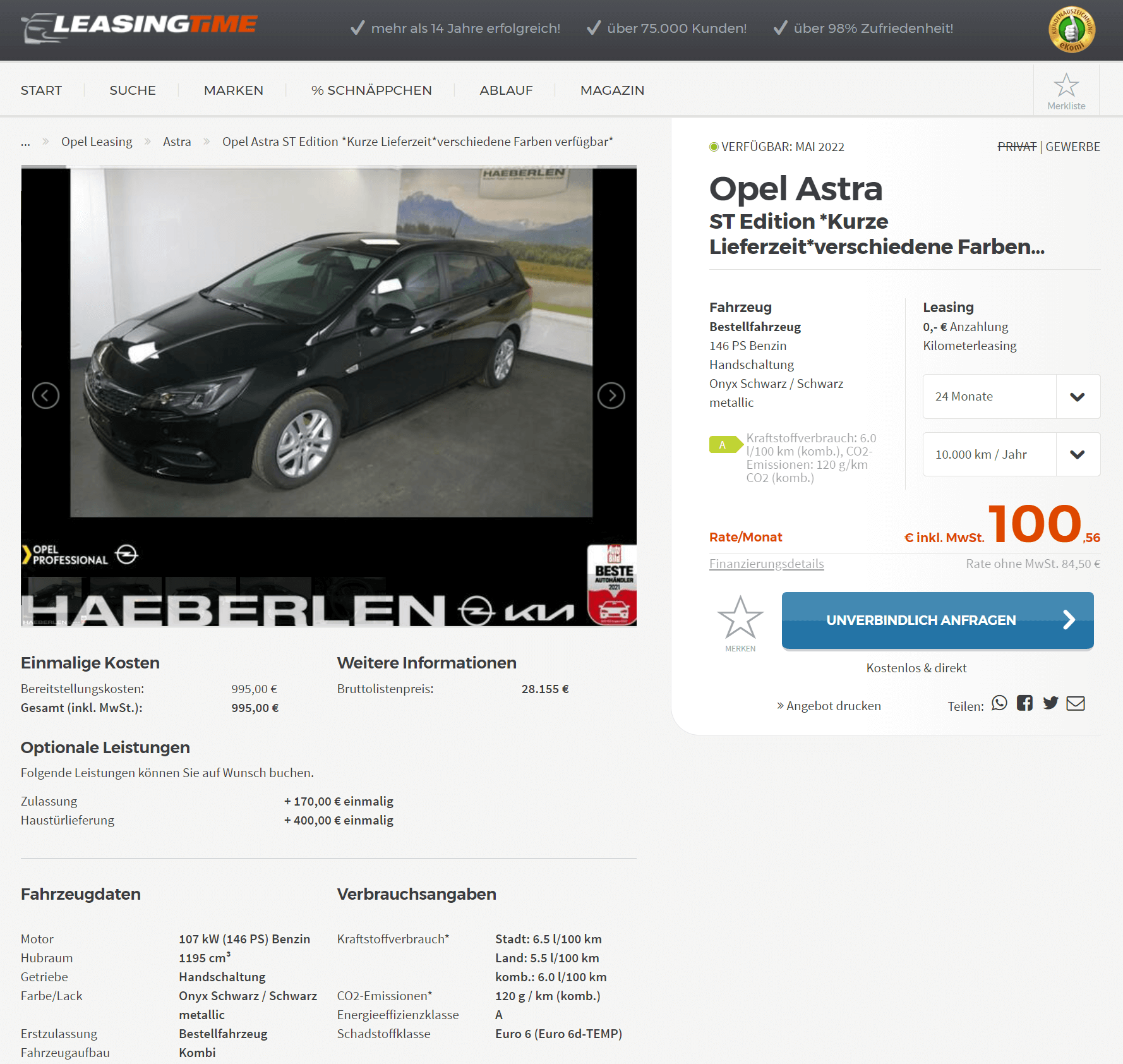Open Finanzierungsdetails link
The width and height of the screenshot is (1123, 1064).
click(x=766, y=564)
